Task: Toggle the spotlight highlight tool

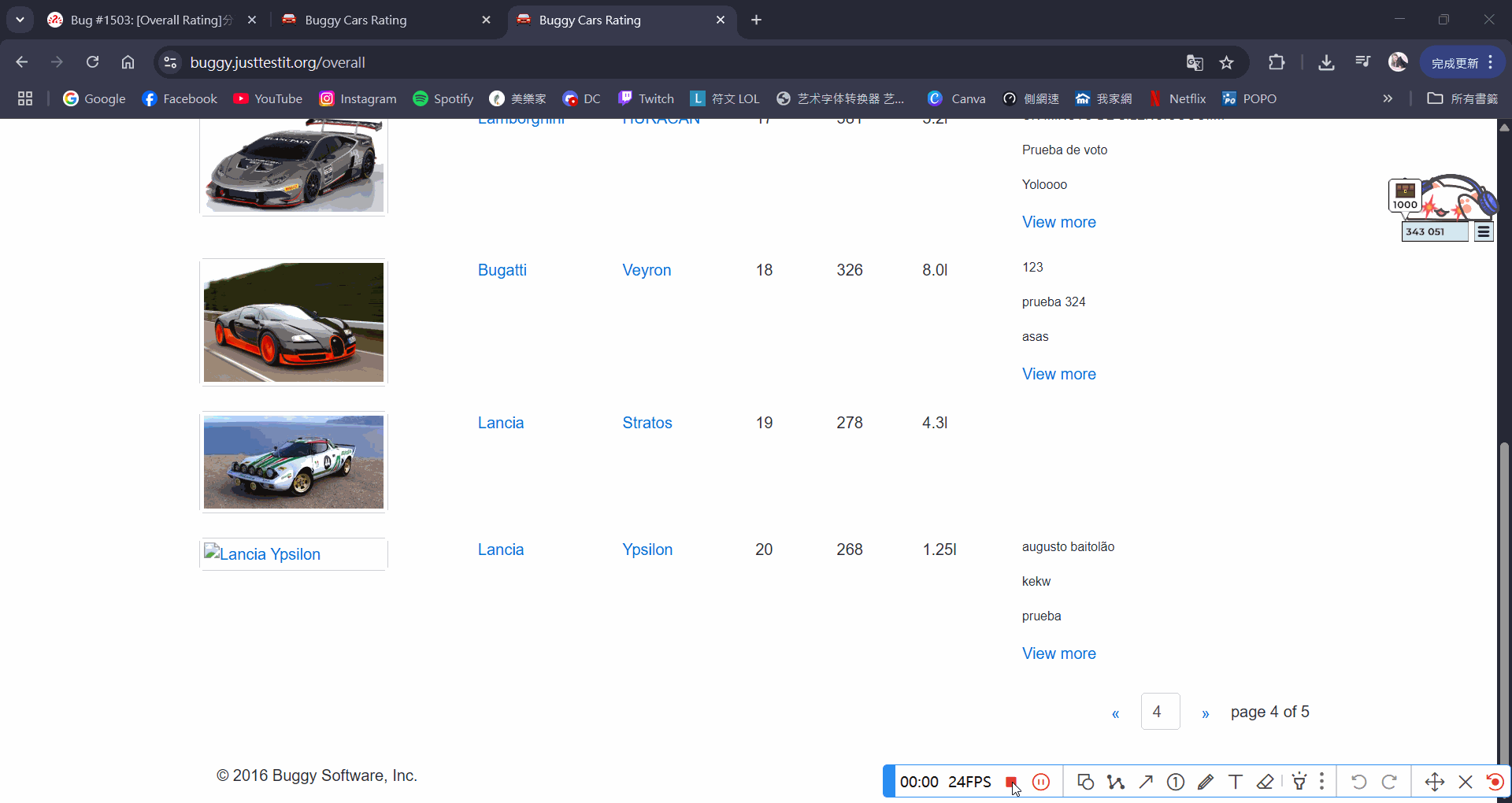Action: click(x=1299, y=782)
